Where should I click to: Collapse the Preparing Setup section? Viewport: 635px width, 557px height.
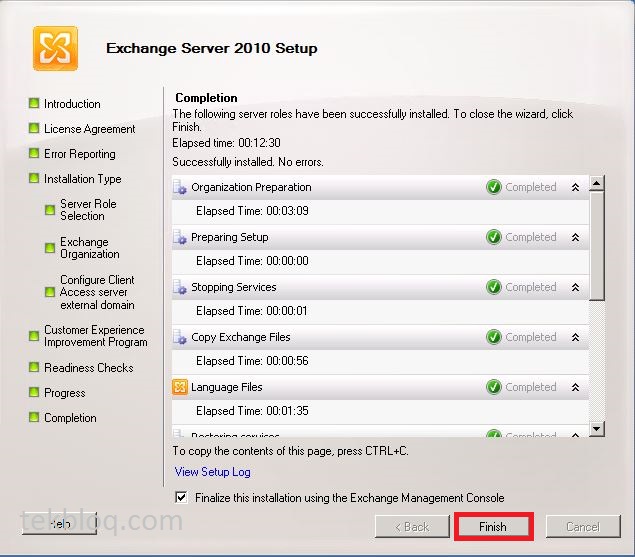tap(575, 237)
